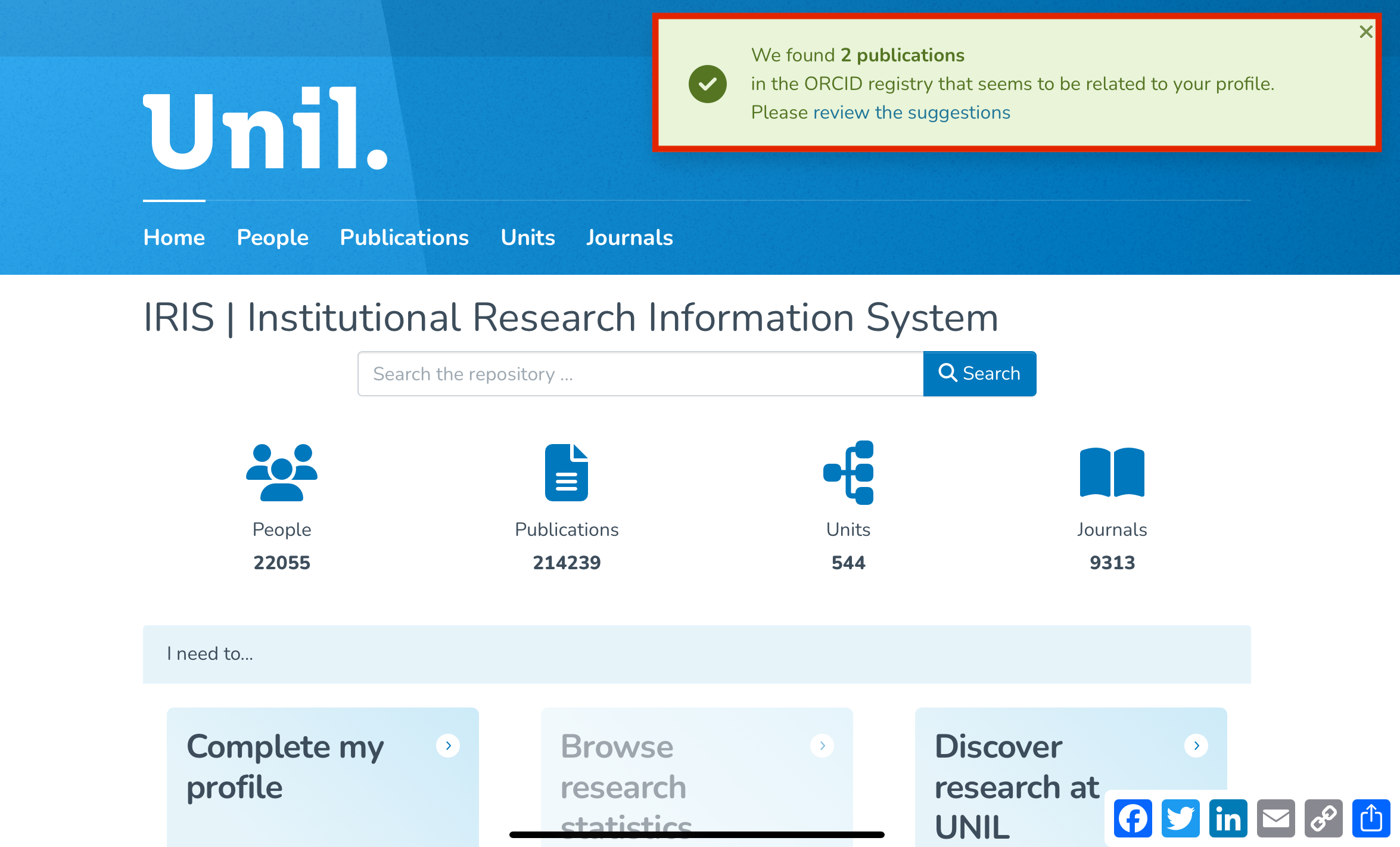Click the Publications document icon
Image resolution: width=1400 pixels, height=847 pixels.
pyautogui.click(x=566, y=472)
